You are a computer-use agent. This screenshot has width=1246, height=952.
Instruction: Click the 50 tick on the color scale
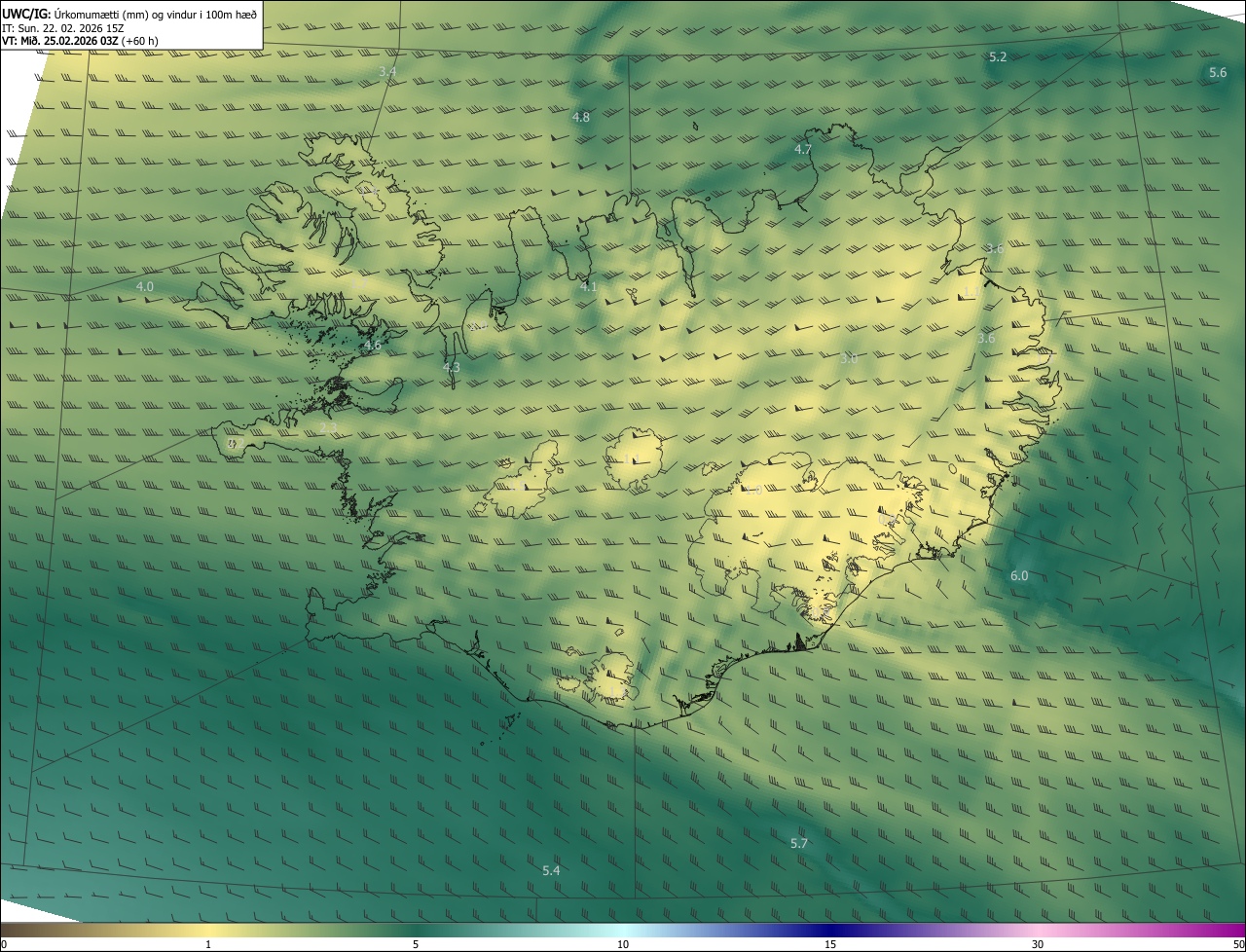click(x=1238, y=944)
